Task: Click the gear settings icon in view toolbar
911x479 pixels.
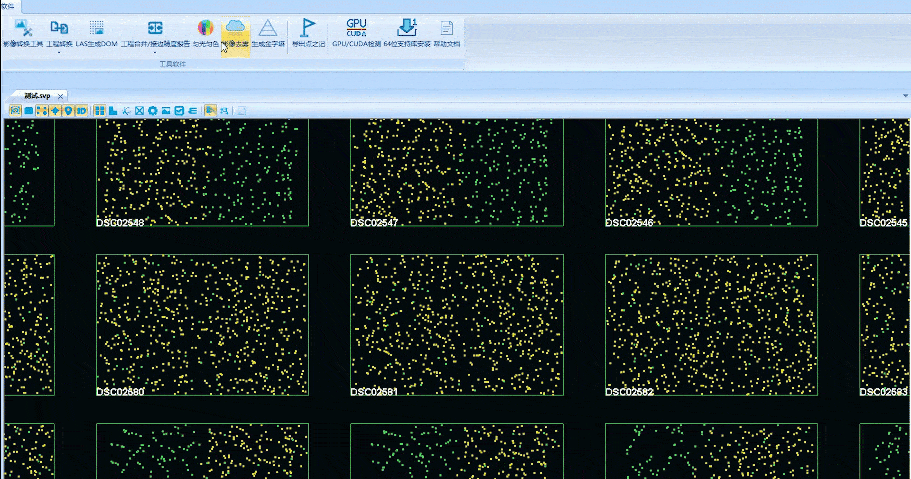Action: click(x=152, y=110)
